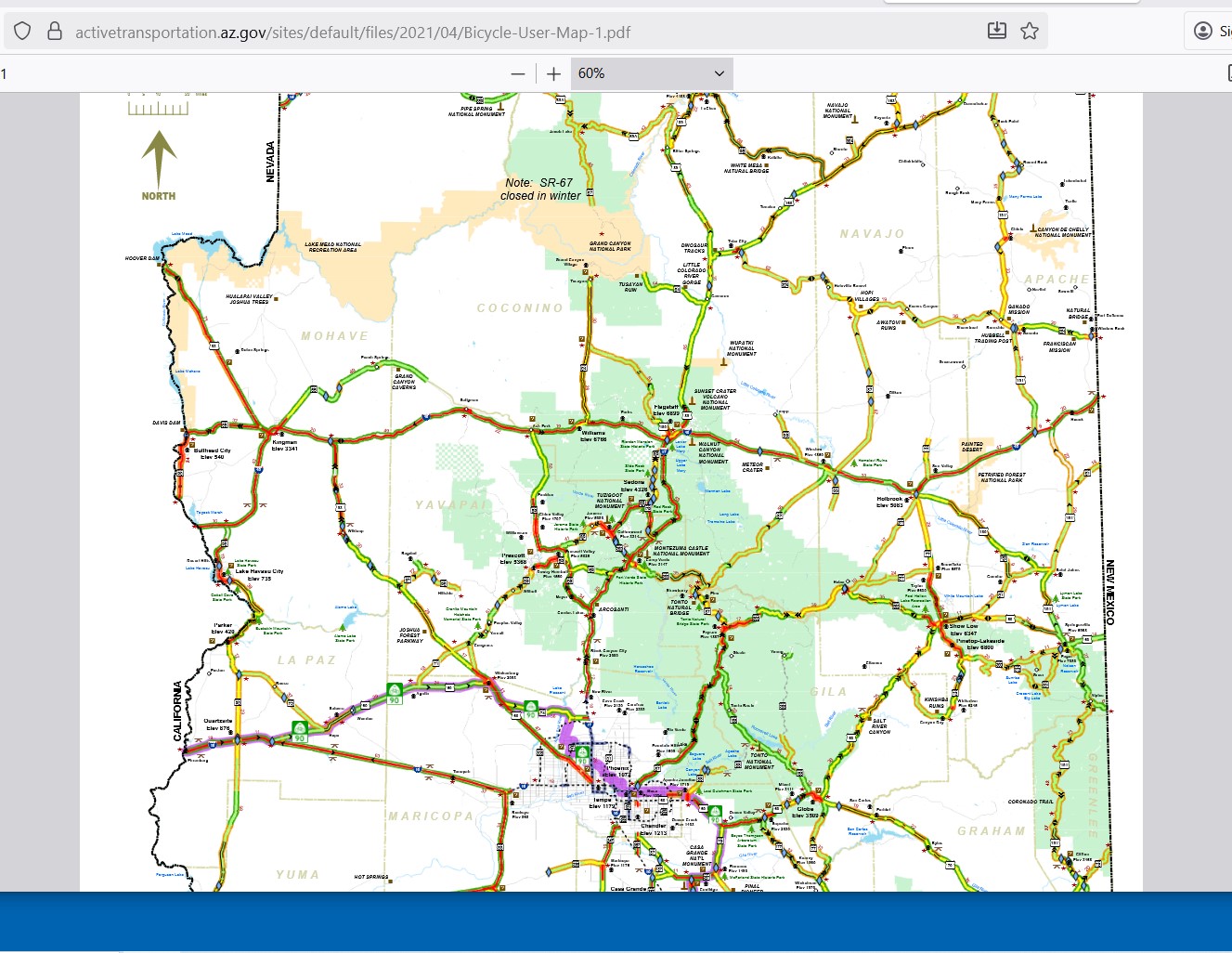The image size is (1232, 953).
Task: Click the tray-with-arrow save icon beside the star
Action: coord(996,31)
